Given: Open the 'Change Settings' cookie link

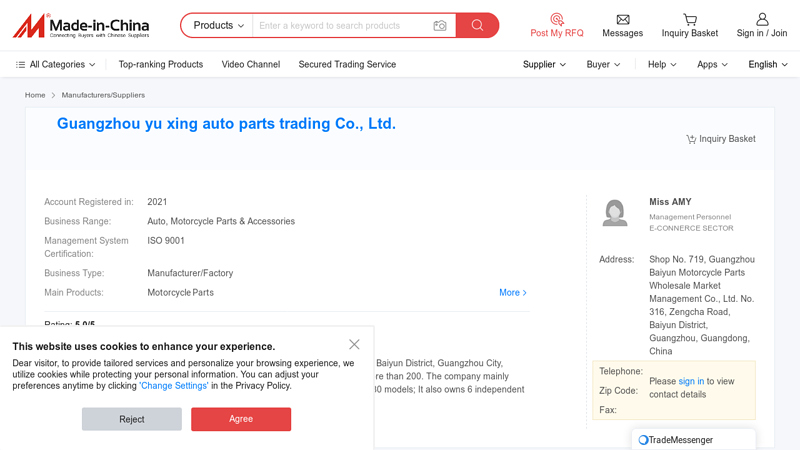Looking at the screenshot, I should pyautogui.click(x=173, y=386).
